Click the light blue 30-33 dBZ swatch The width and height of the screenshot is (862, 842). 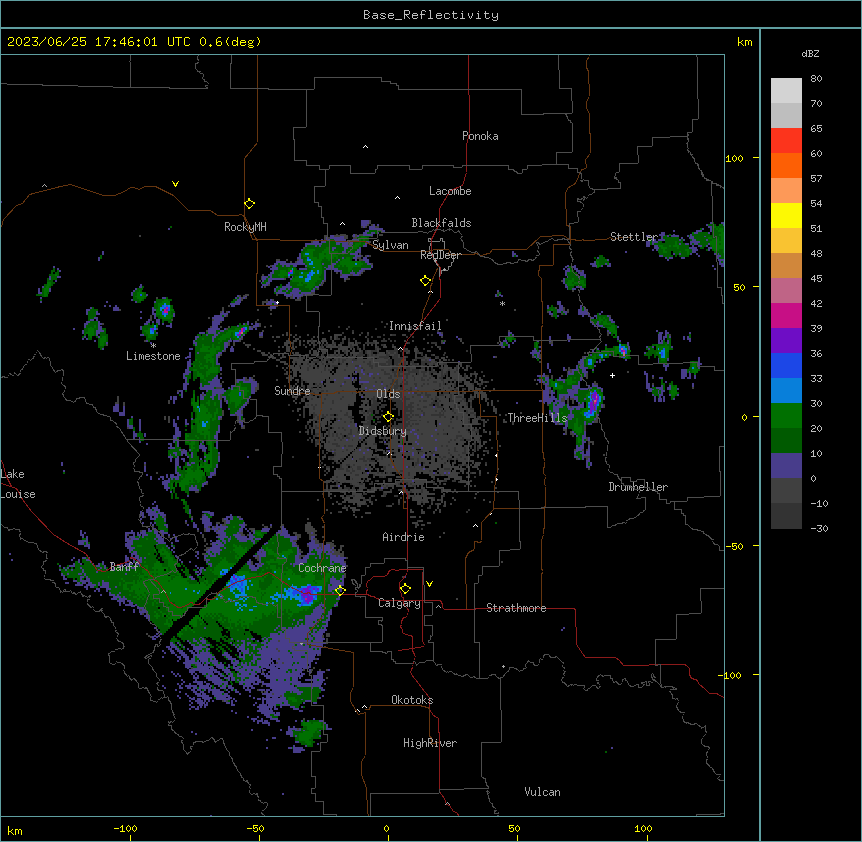[786, 391]
